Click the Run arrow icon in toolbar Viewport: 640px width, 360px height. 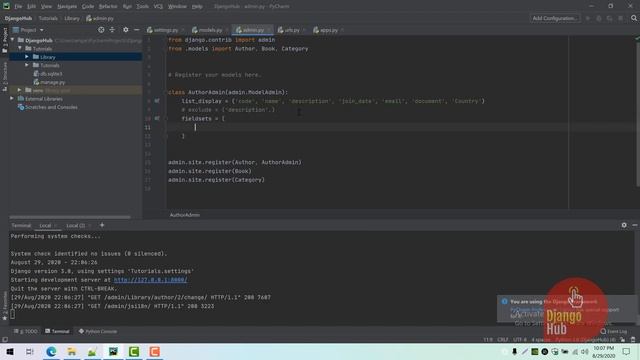(x=588, y=18)
